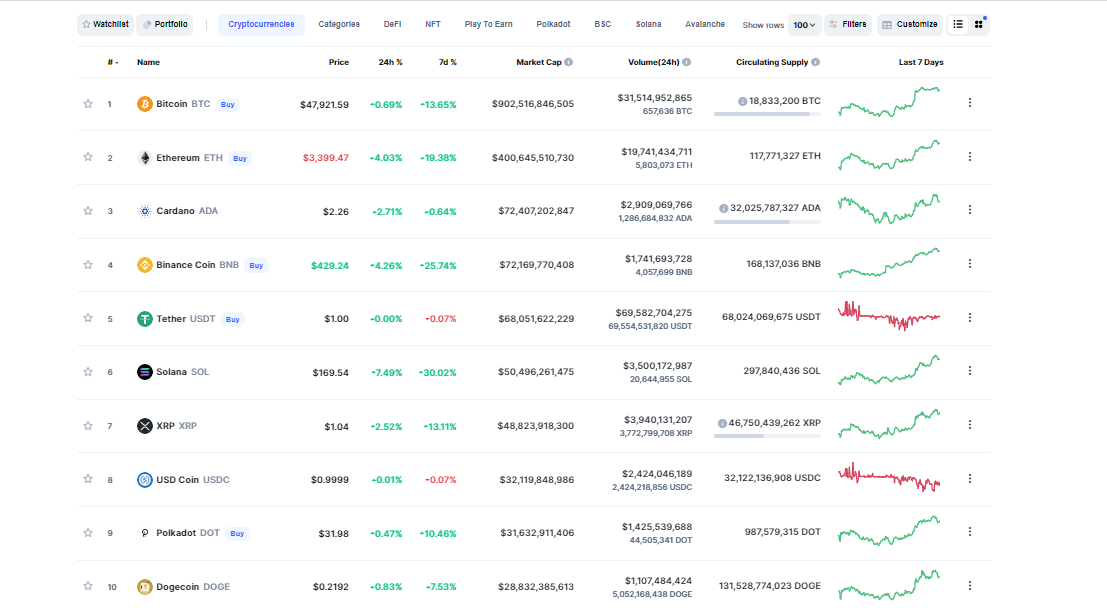This screenshot has height=608, width=1107.
Task: Star Bitcoin to add to watchlist
Action: click(x=88, y=103)
